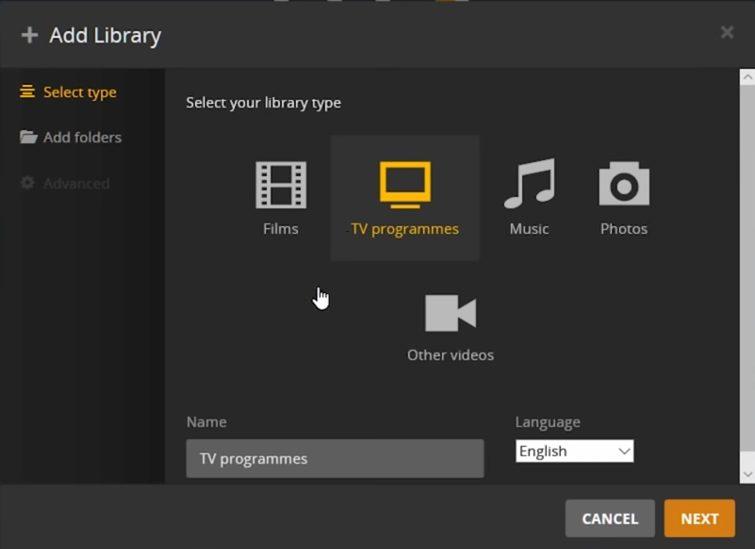Screen dimensions: 755x549
Task: Open the Advanced step label
Action: tap(76, 183)
